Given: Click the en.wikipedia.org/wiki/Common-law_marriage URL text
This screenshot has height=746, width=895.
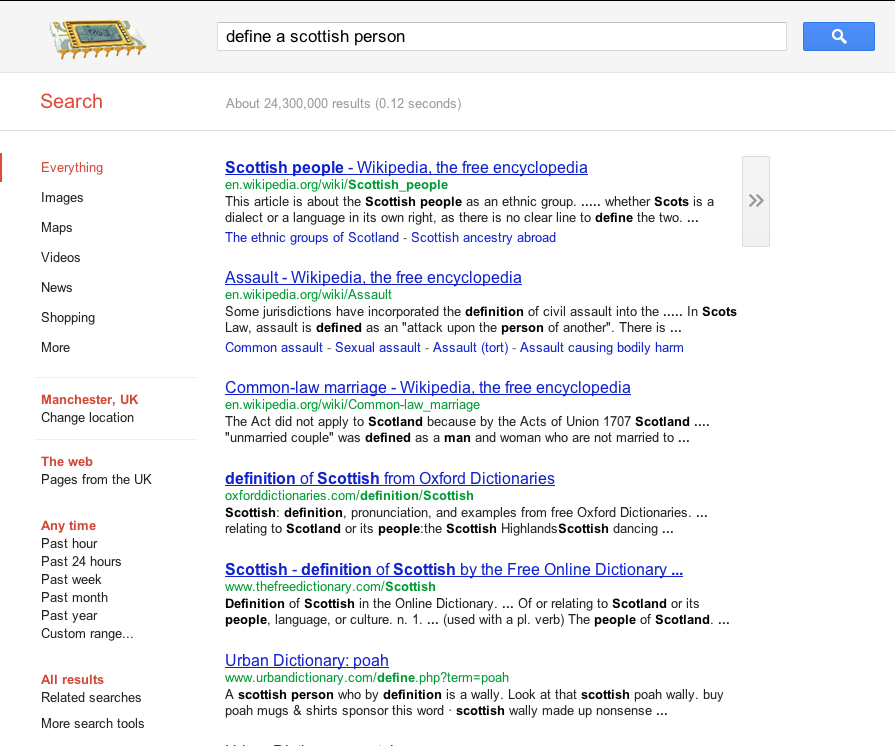Looking at the screenshot, I should click(352, 405).
